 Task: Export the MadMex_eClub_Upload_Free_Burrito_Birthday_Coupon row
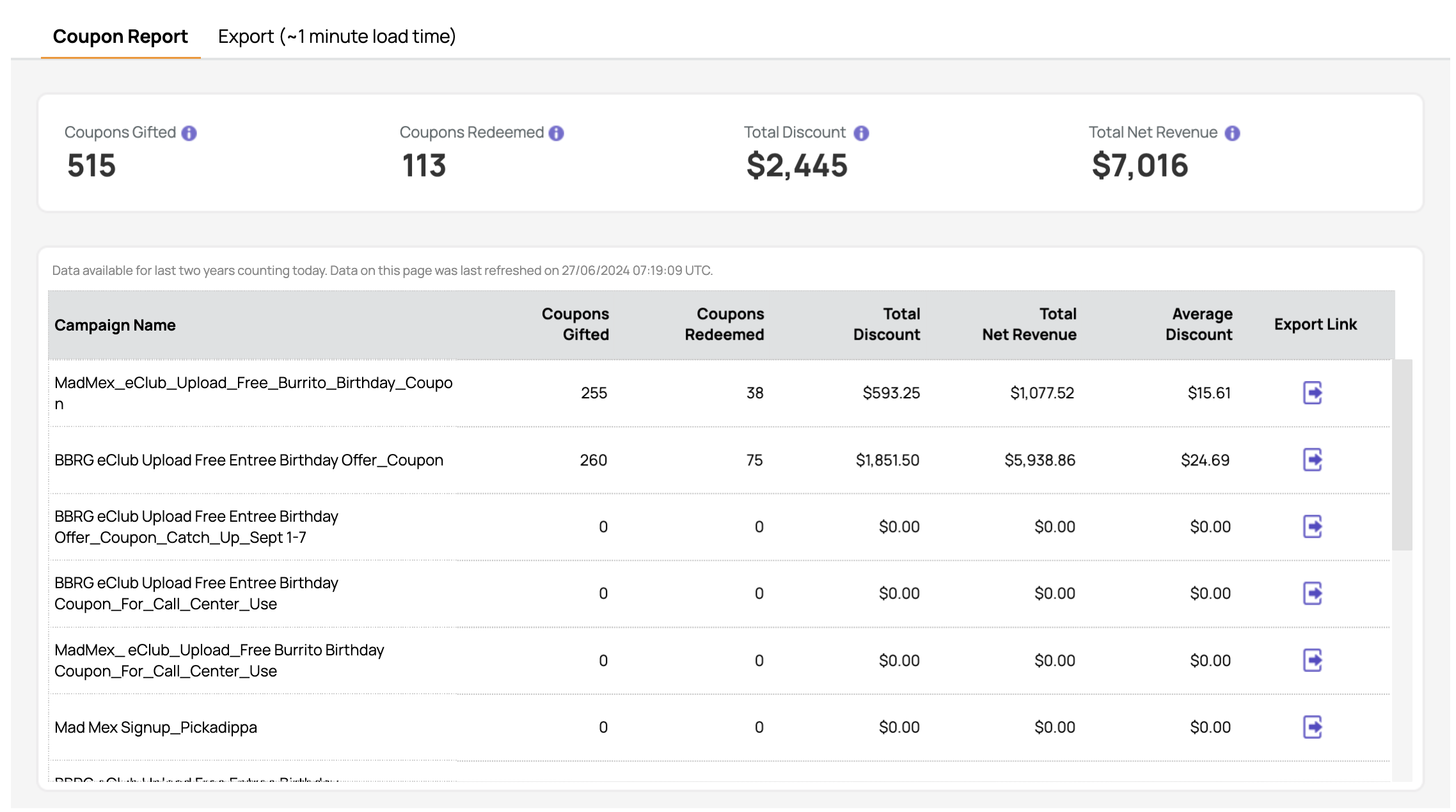[1313, 393]
